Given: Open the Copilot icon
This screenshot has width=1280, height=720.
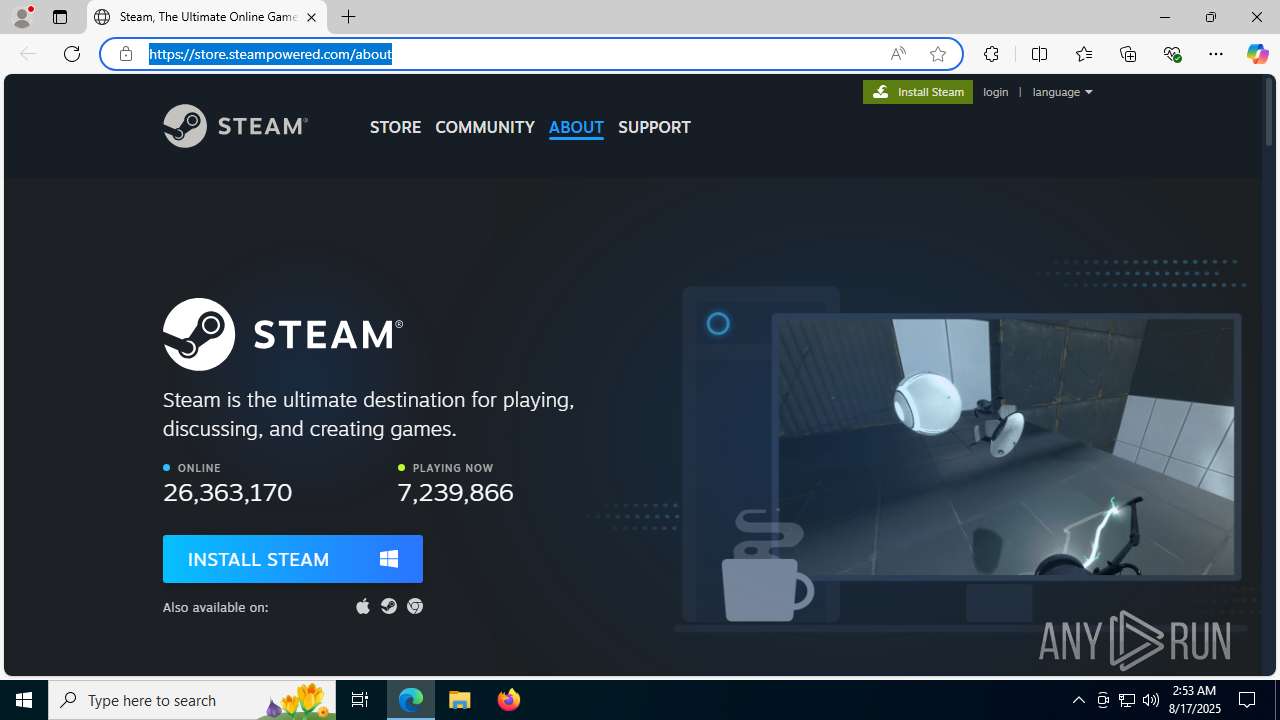Looking at the screenshot, I should pos(1257,54).
